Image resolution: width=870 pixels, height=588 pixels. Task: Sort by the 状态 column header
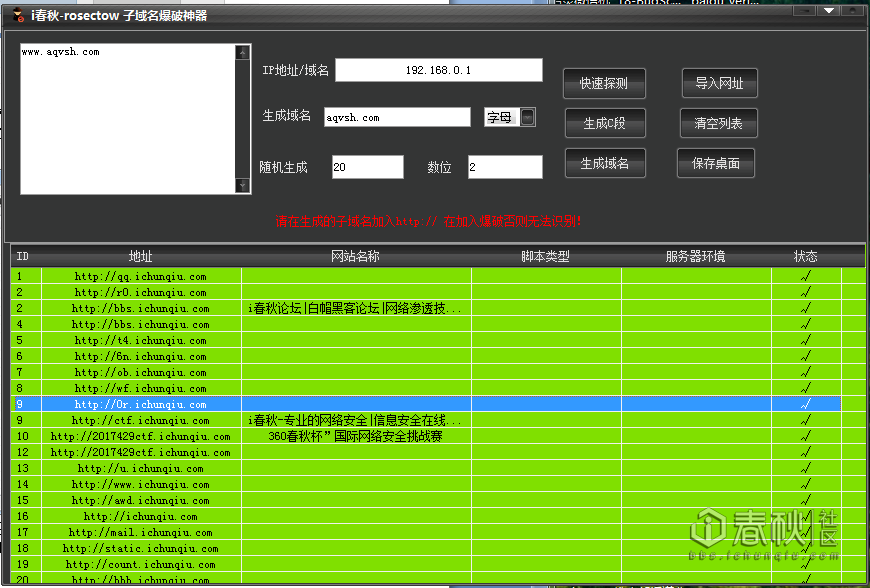(x=806, y=256)
